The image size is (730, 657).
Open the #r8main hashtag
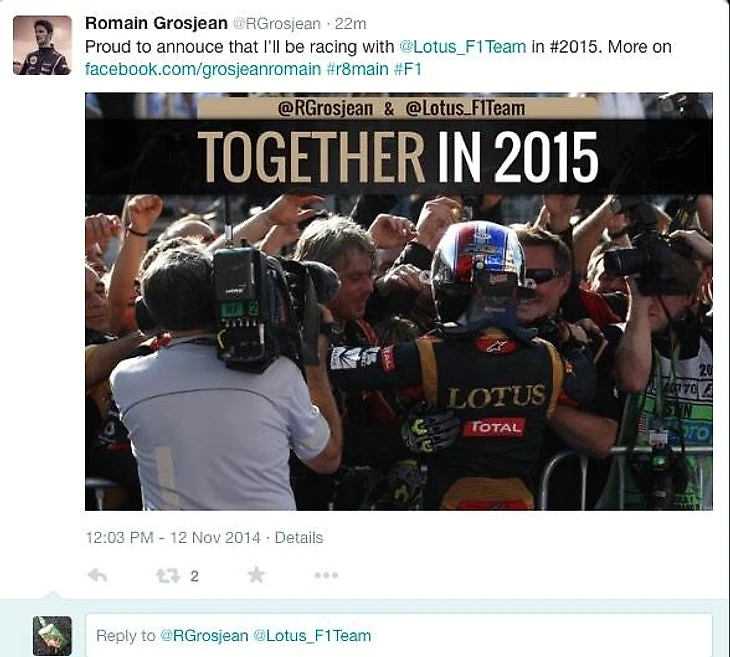(x=357, y=69)
